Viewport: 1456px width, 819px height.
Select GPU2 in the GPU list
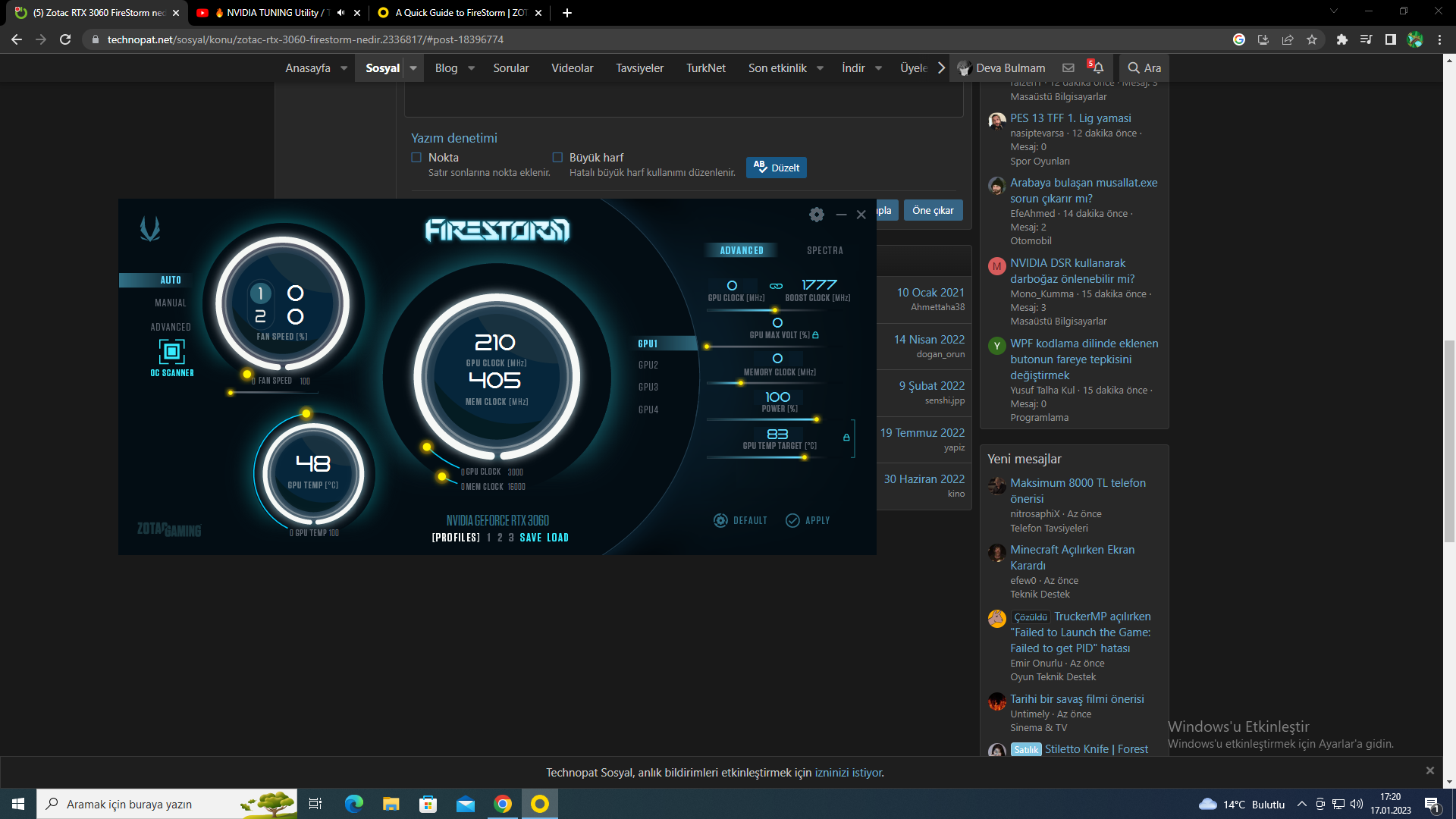648,366
